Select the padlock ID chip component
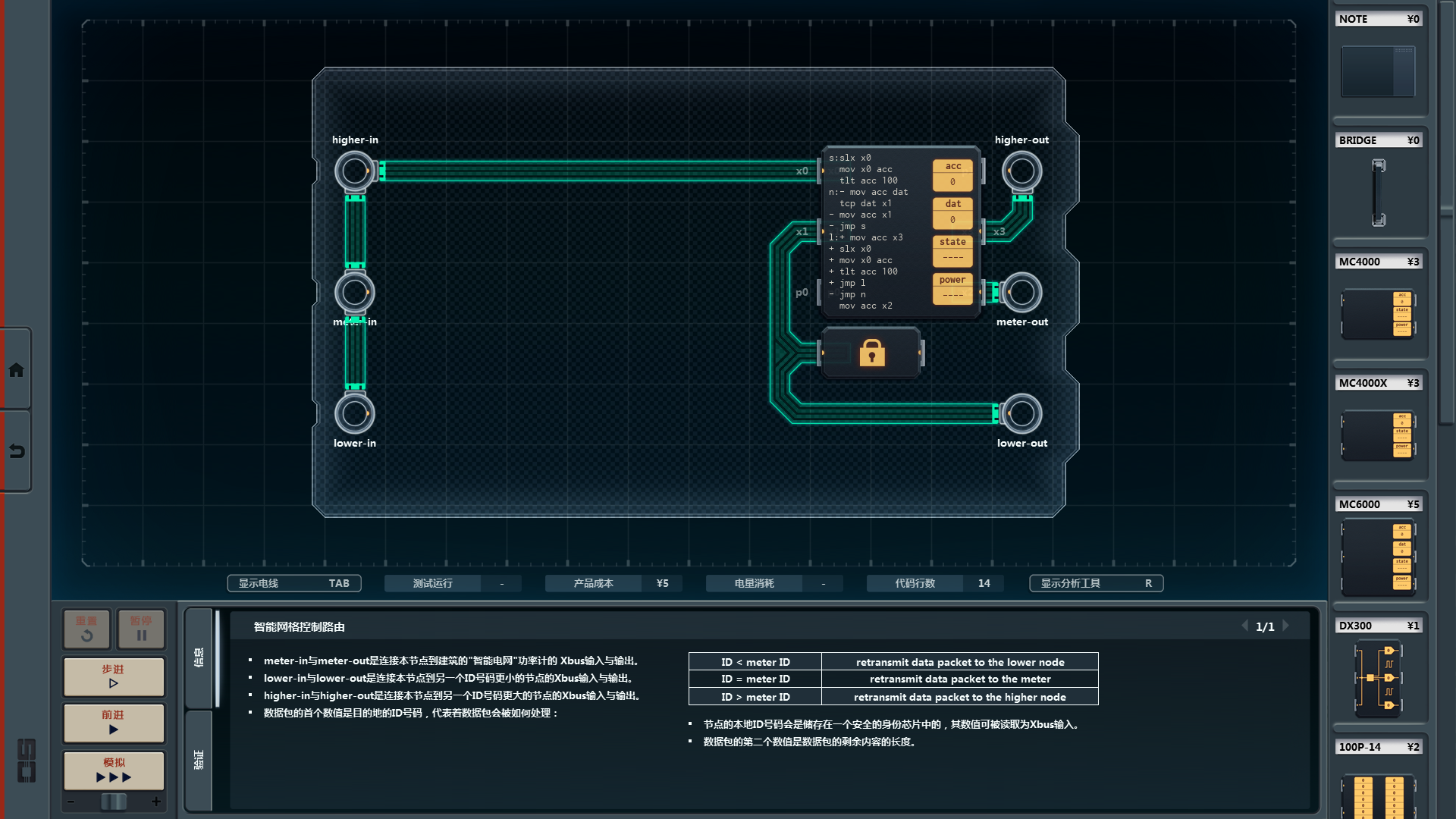1456x819 pixels. [871, 353]
